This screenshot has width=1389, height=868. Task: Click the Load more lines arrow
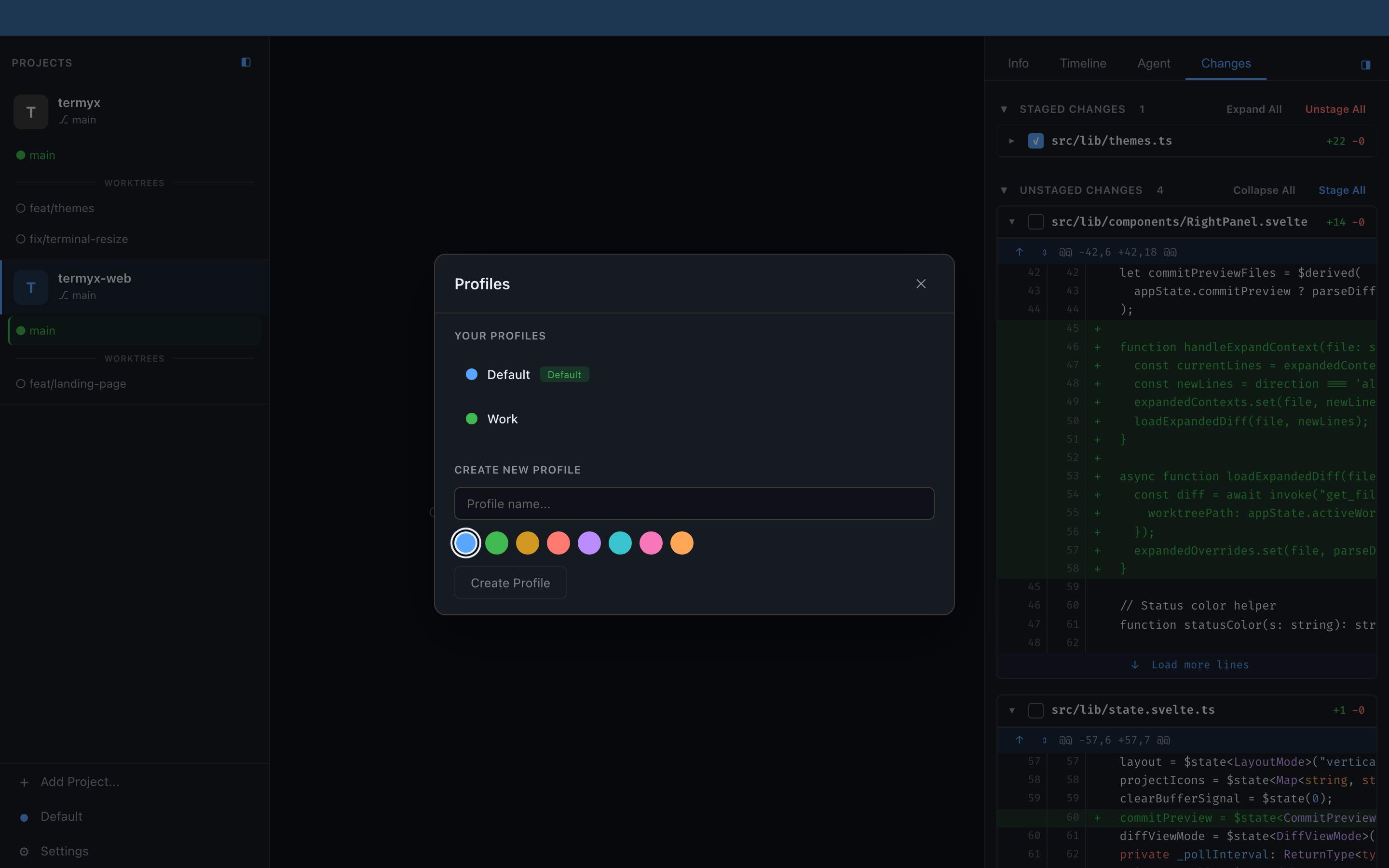[x=1135, y=665]
